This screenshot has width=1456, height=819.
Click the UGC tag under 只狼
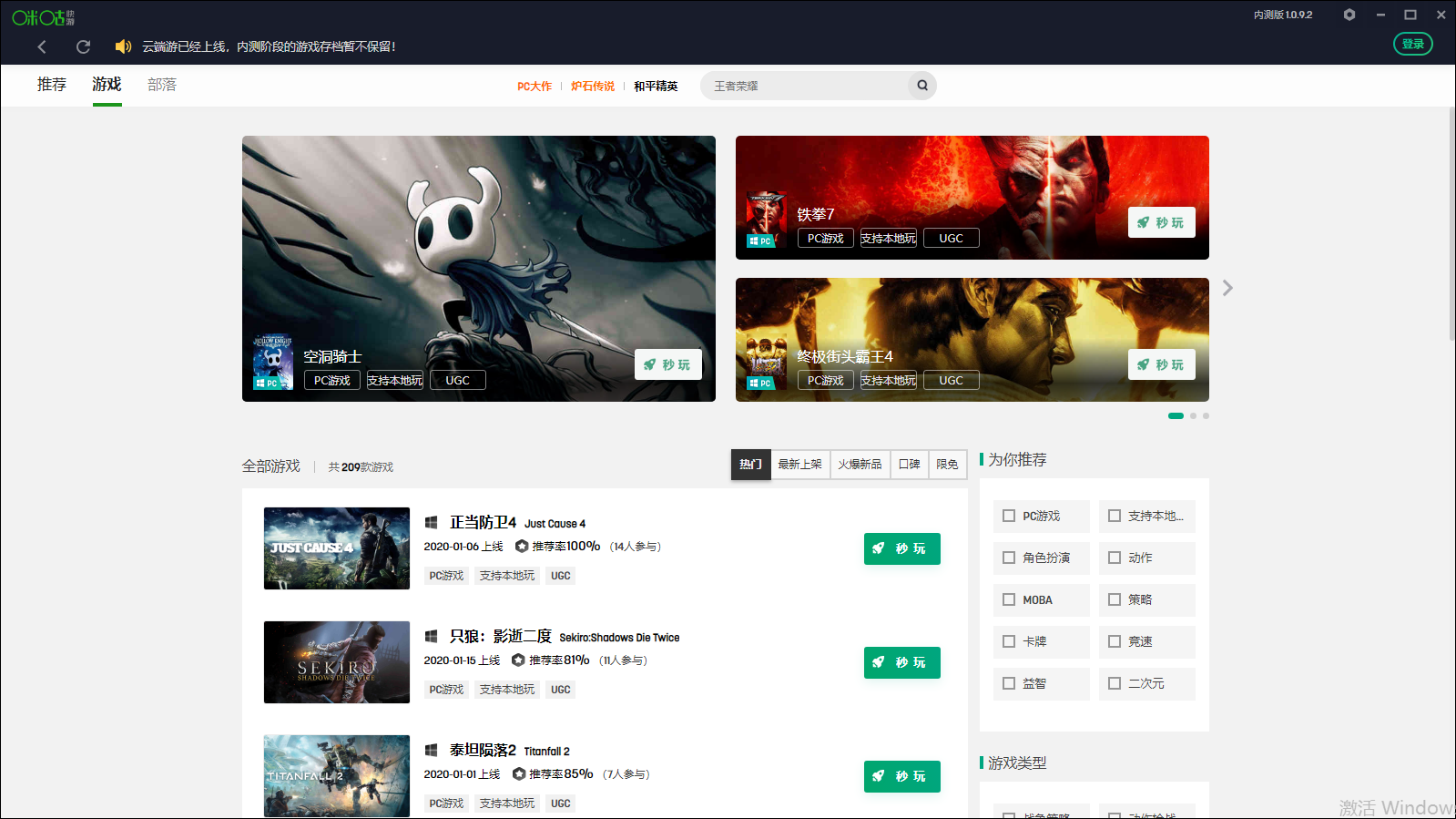[x=561, y=690]
